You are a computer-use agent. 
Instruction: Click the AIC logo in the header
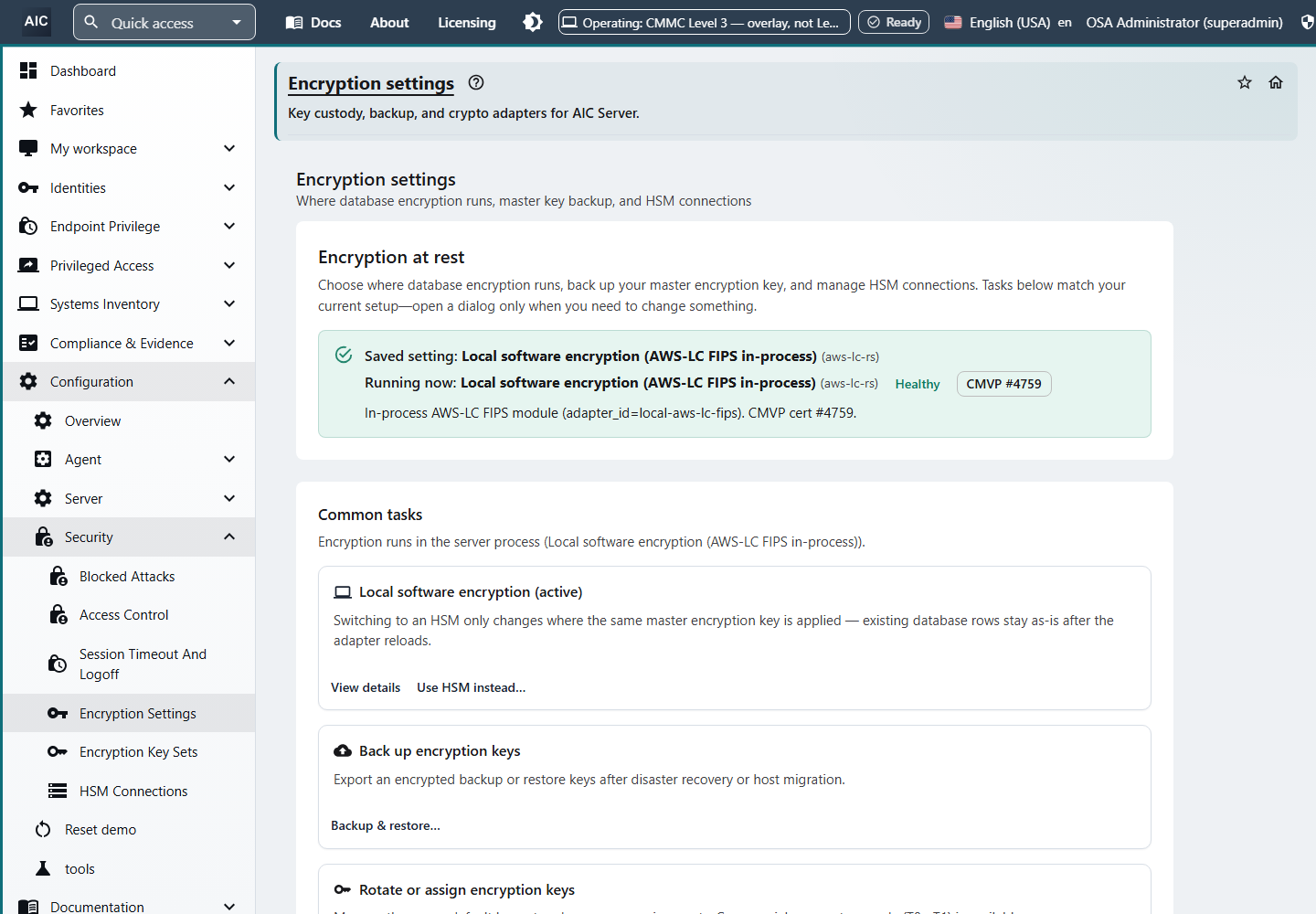coord(37,21)
